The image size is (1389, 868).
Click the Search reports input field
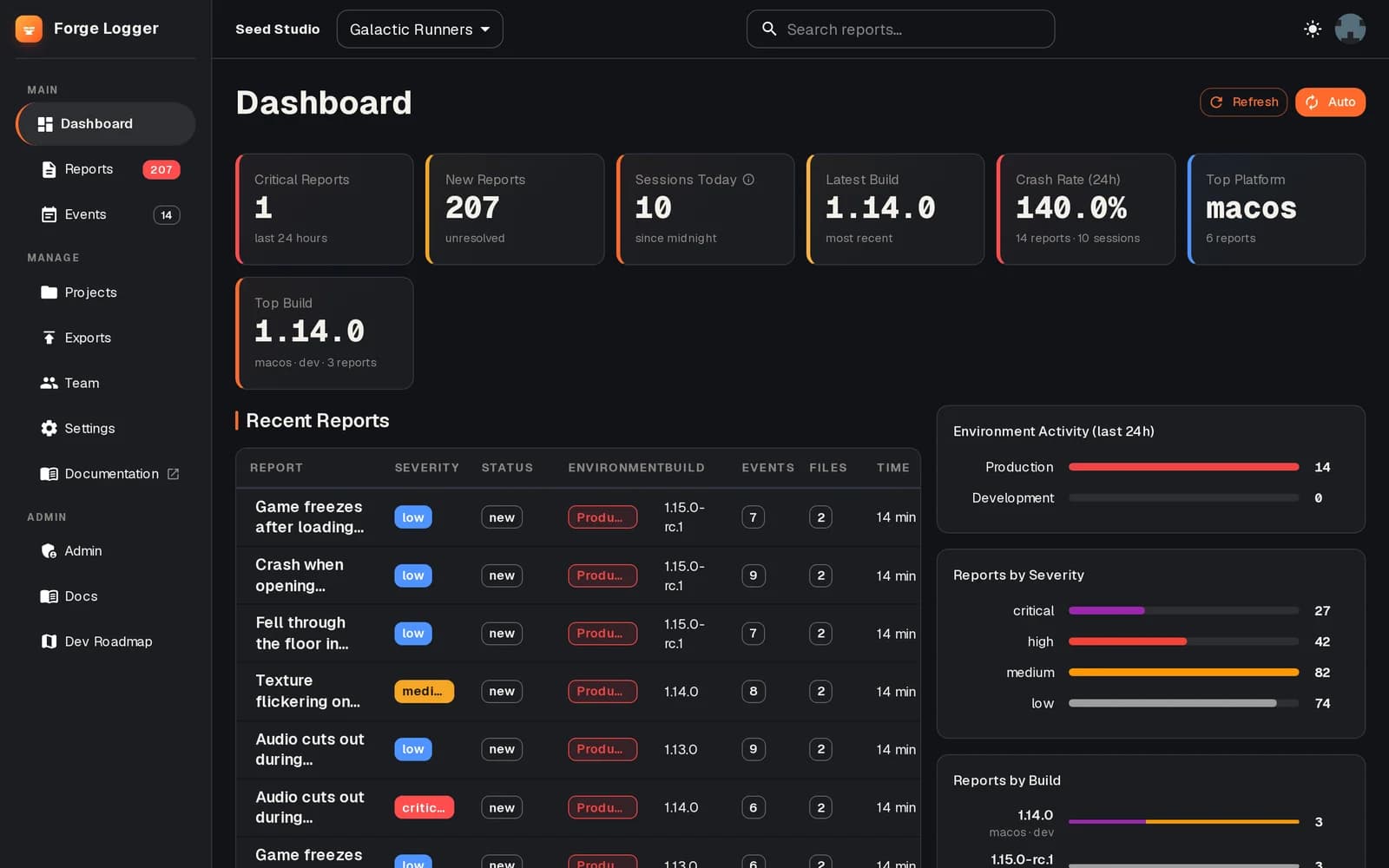pos(900,29)
